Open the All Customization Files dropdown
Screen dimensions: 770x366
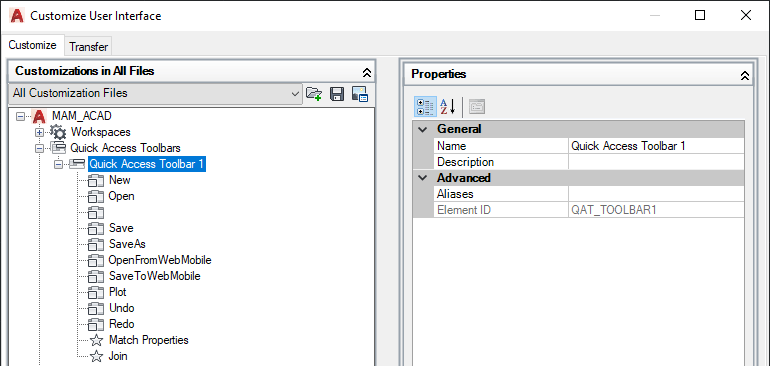point(155,93)
